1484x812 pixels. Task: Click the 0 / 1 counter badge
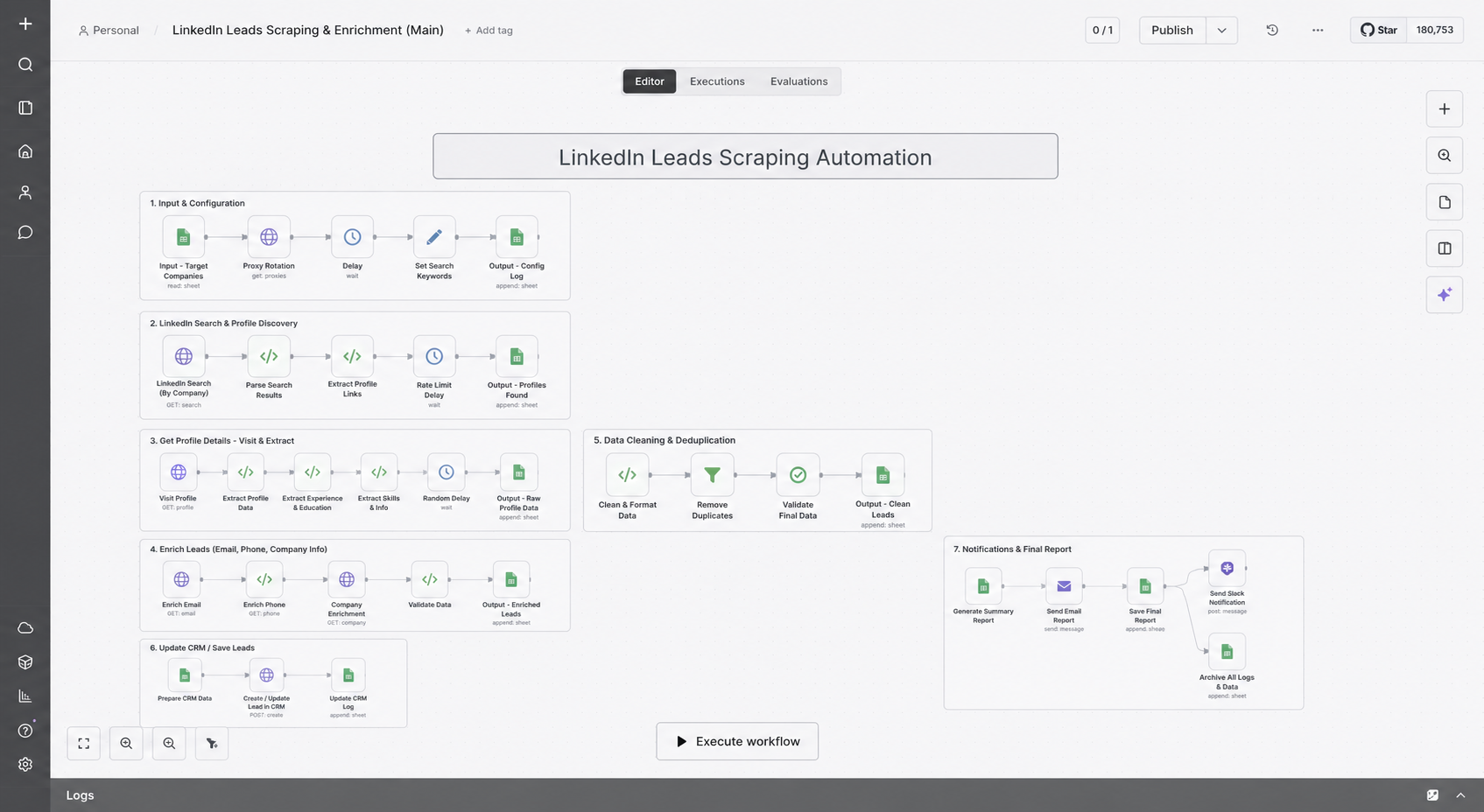pos(1102,30)
